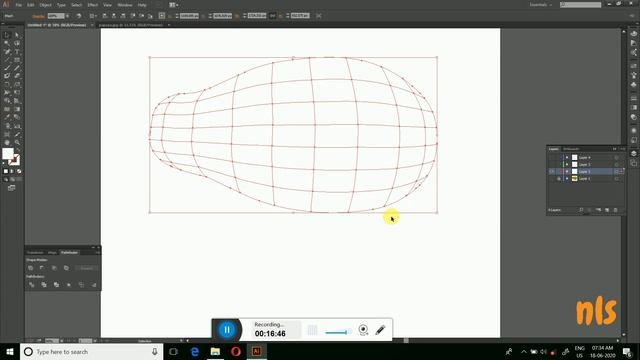Show Layer 4 via its visibility box
Viewport: 640px width, 360px height.
[x=552, y=158]
